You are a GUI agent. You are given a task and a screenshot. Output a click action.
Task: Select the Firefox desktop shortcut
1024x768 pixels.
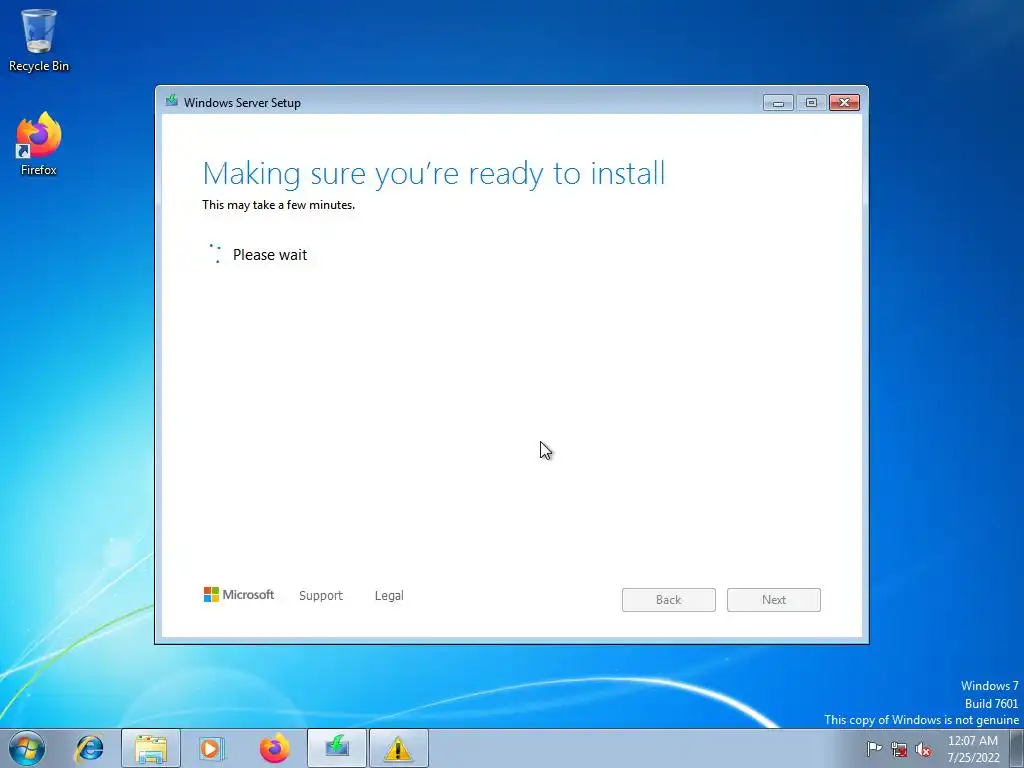coord(39,144)
